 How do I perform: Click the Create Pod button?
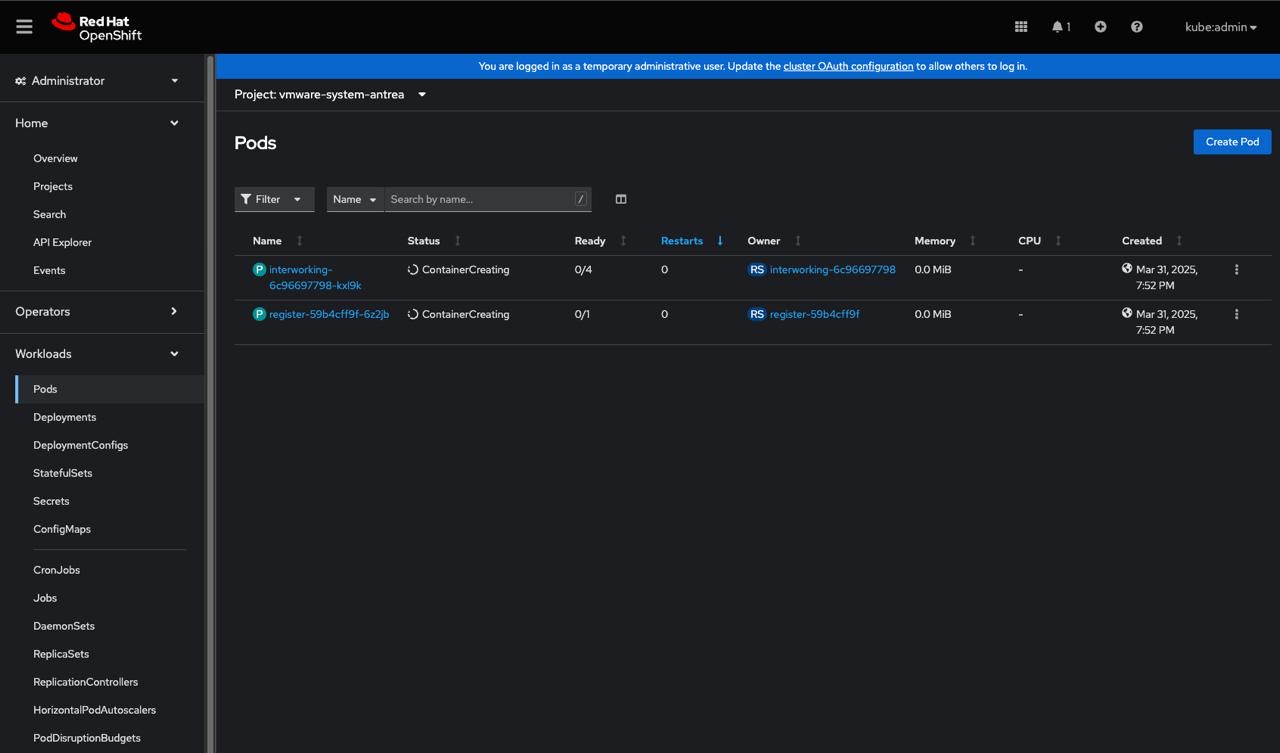tap(1232, 142)
